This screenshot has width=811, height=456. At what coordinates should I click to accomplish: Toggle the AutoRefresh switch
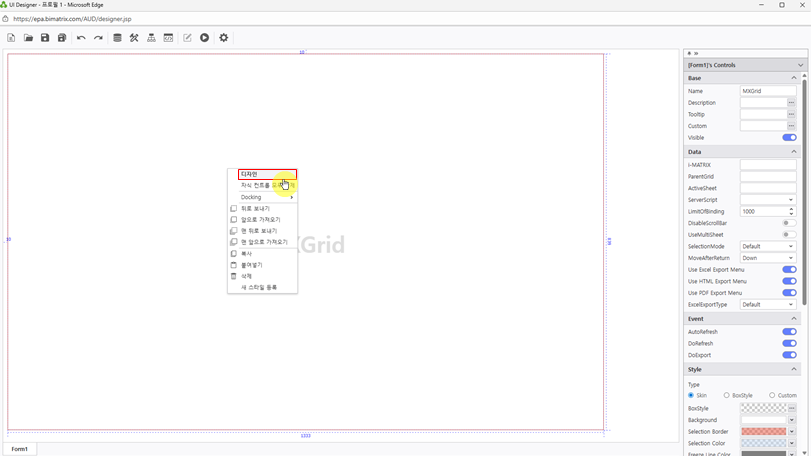(789, 332)
